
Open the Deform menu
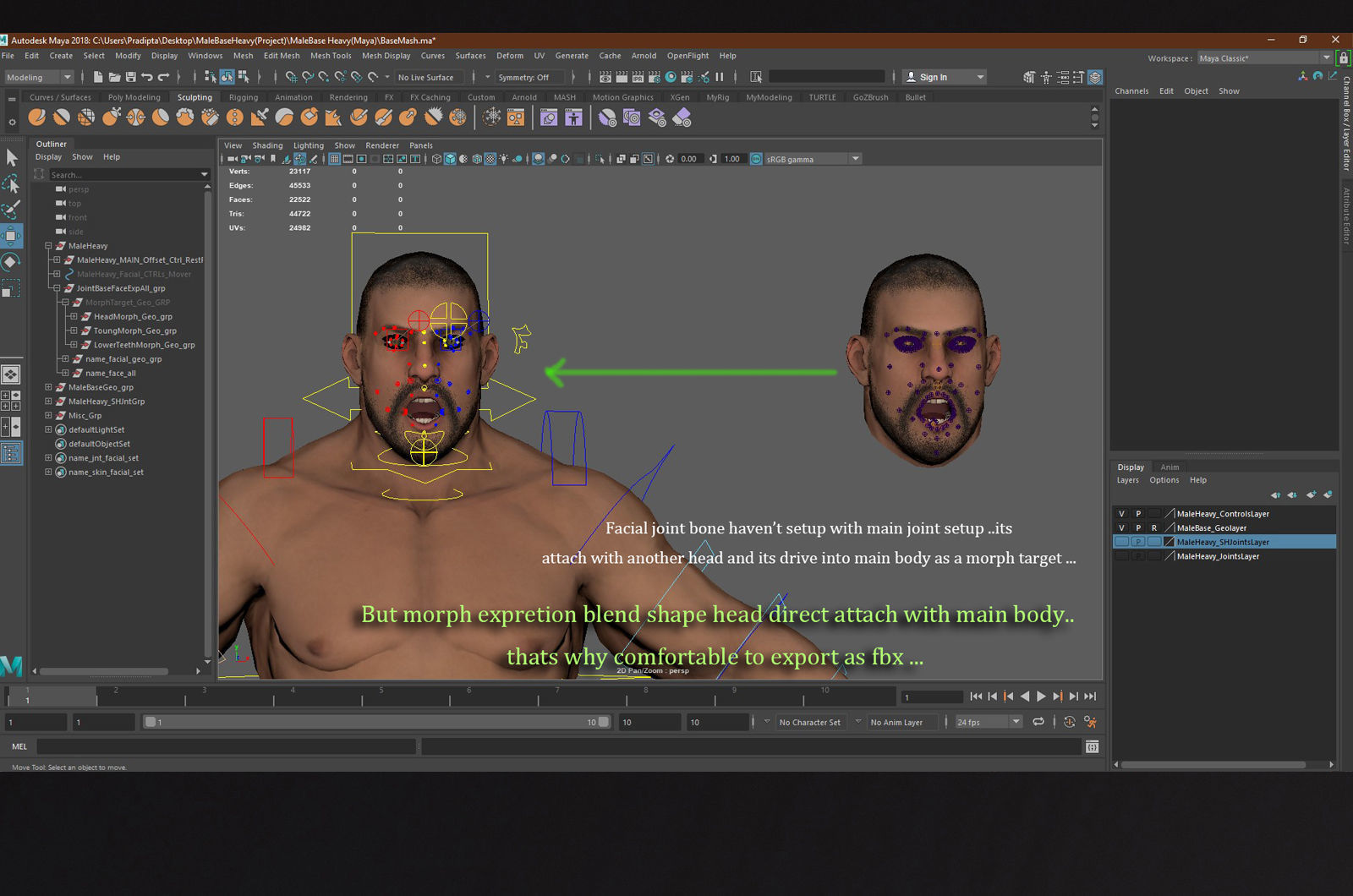(509, 56)
